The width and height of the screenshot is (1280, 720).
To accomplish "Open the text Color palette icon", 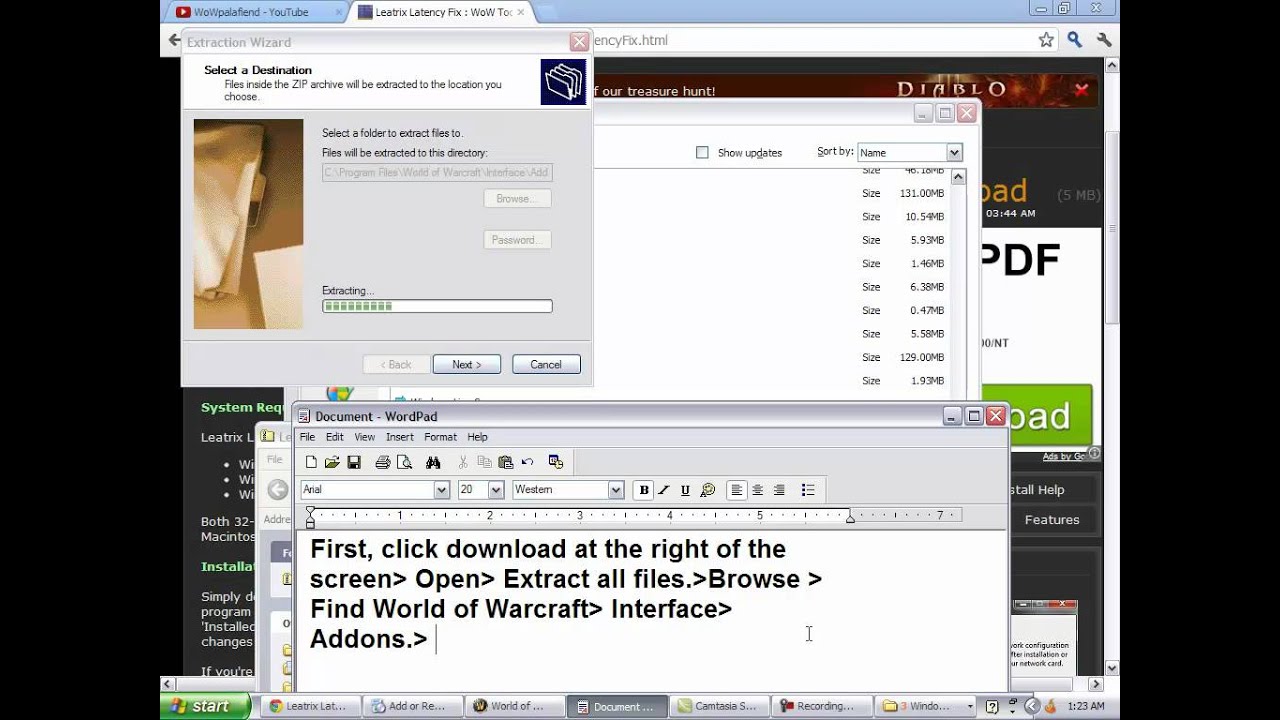I will click(x=708, y=490).
